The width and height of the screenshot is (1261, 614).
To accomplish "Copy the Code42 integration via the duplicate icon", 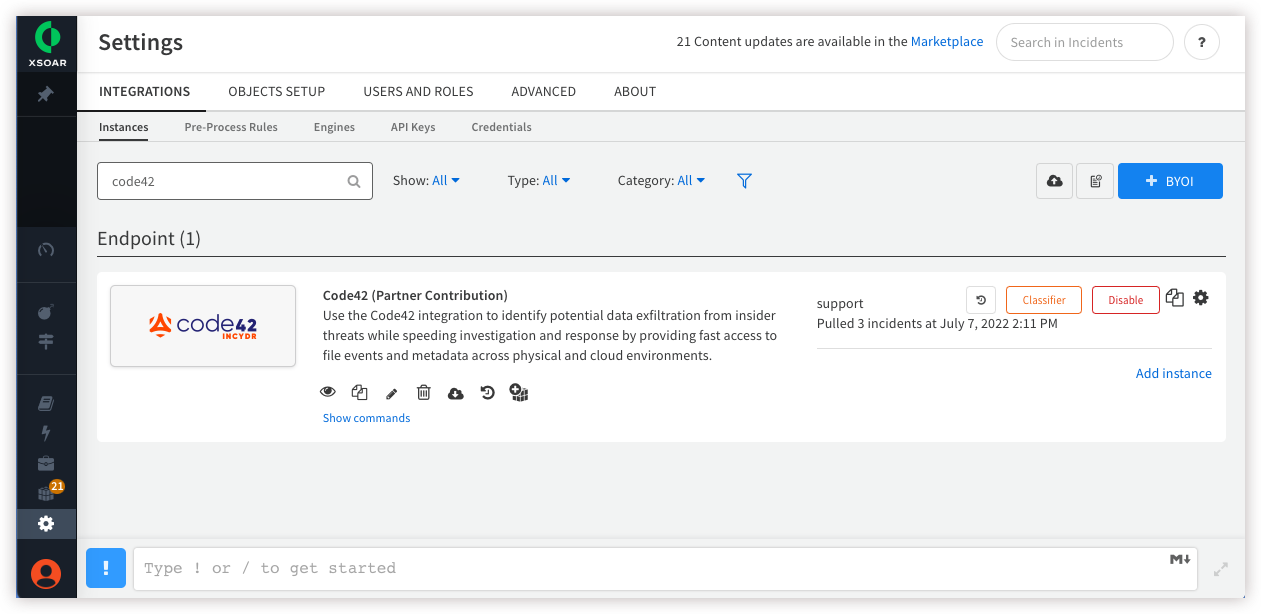I will pyautogui.click(x=359, y=392).
